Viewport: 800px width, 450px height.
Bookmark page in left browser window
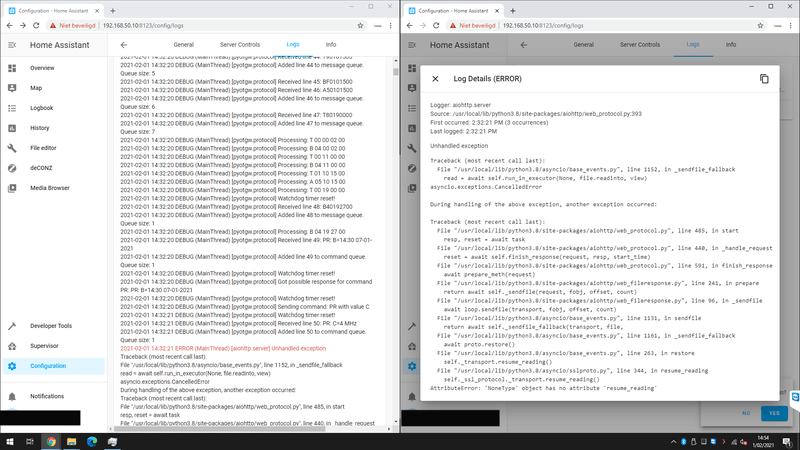[360, 26]
